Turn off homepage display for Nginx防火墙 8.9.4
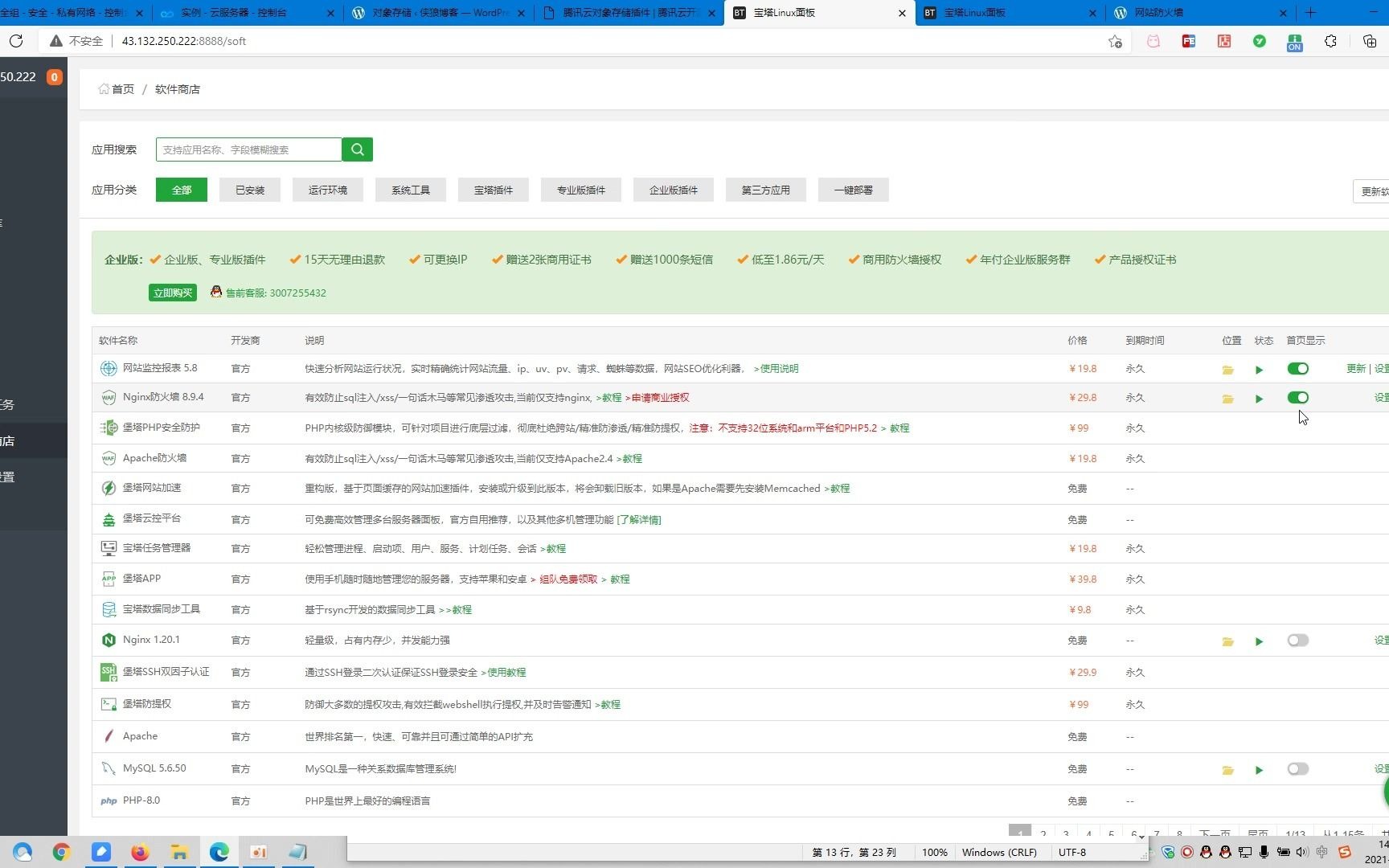Screen dimensions: 1389x868 [1297, 397]
